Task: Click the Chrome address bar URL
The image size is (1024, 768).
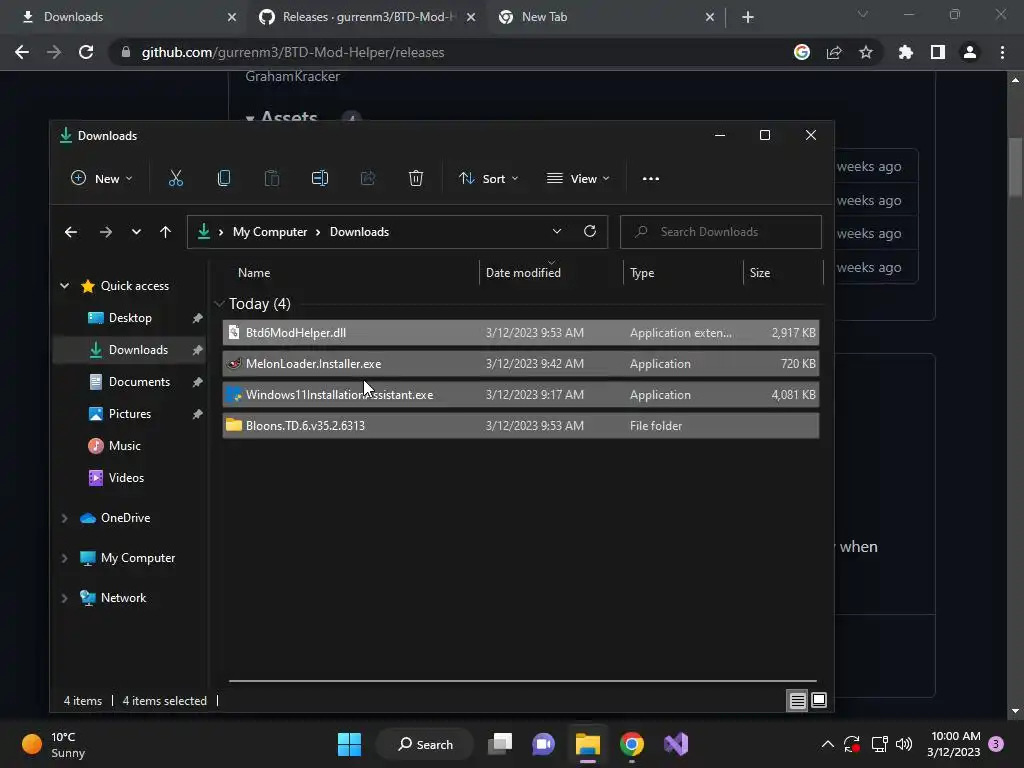Action: tap(293, 52)
